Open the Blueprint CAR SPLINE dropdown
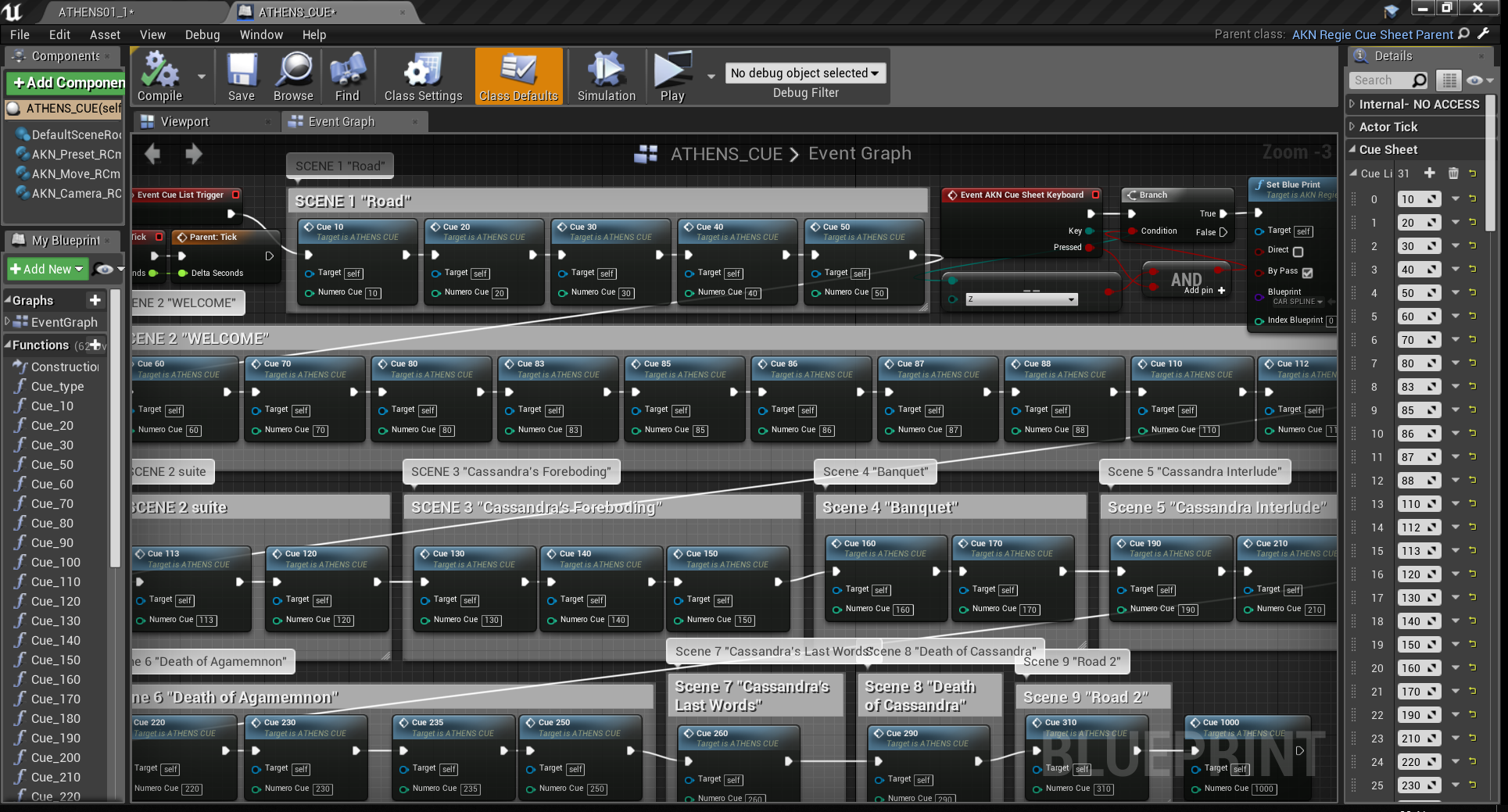This screenshot has height=812, width=1508. click(x=1298, y=302)
